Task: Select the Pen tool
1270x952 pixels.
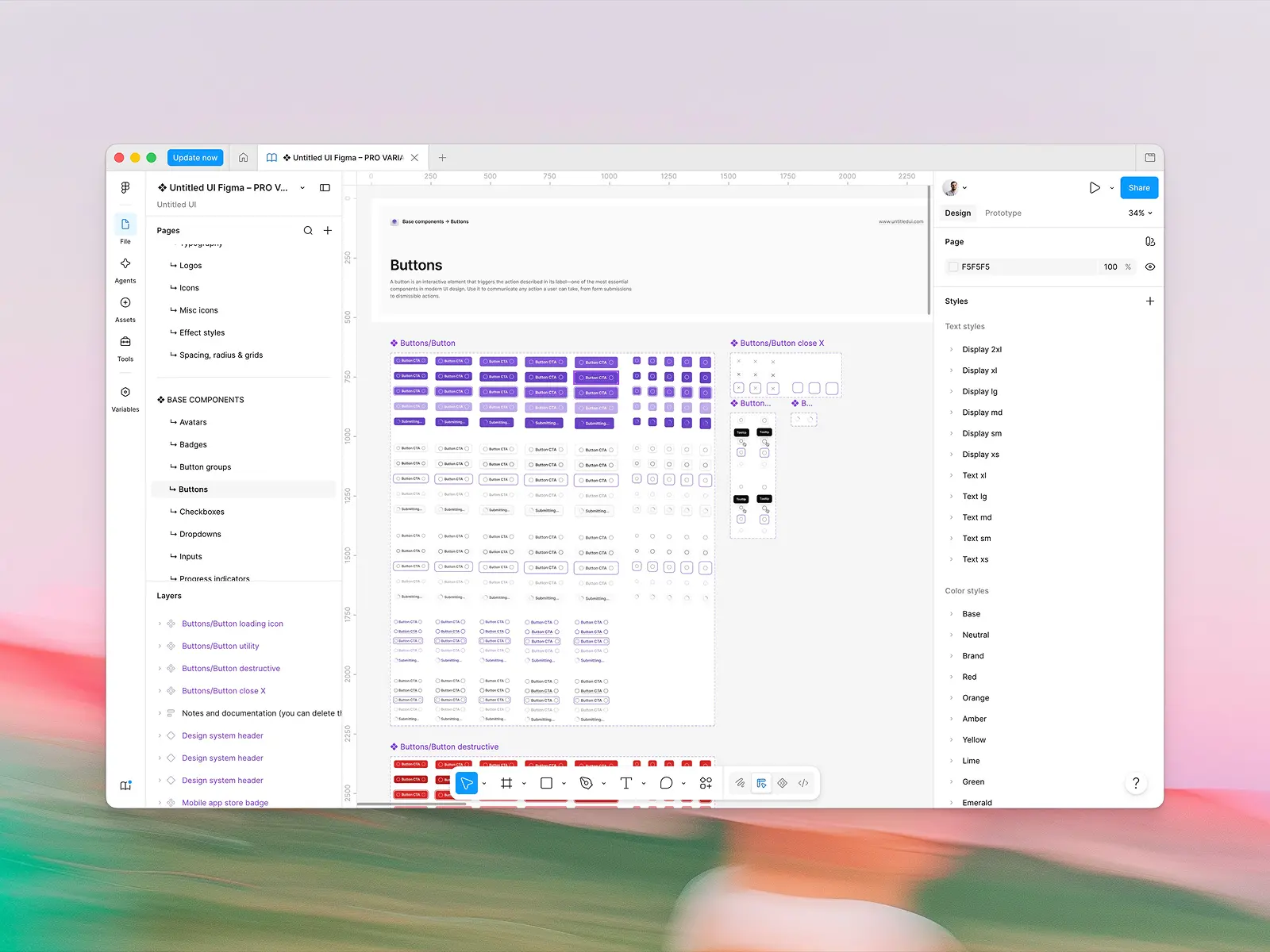Action: tap(586, 783)
